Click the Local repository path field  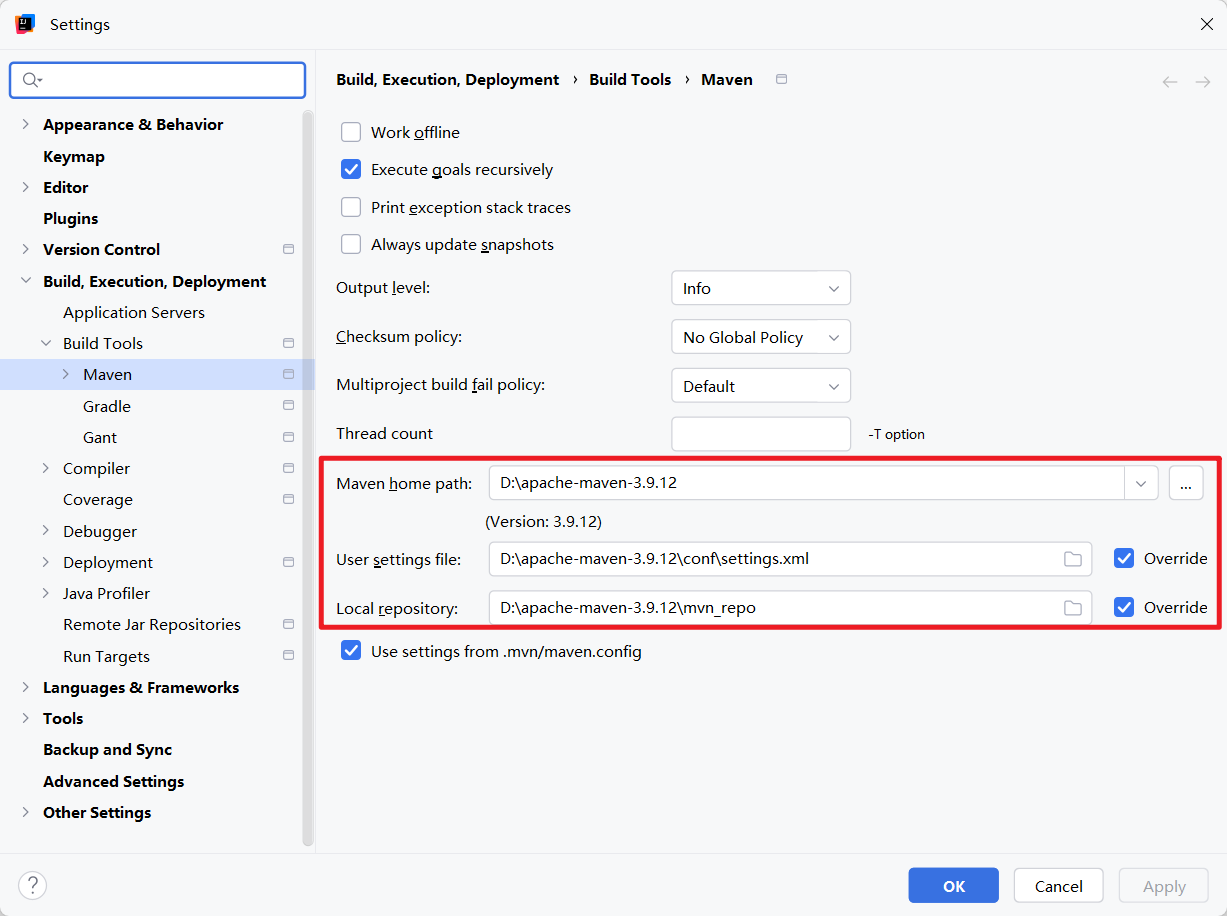(790, 607)
